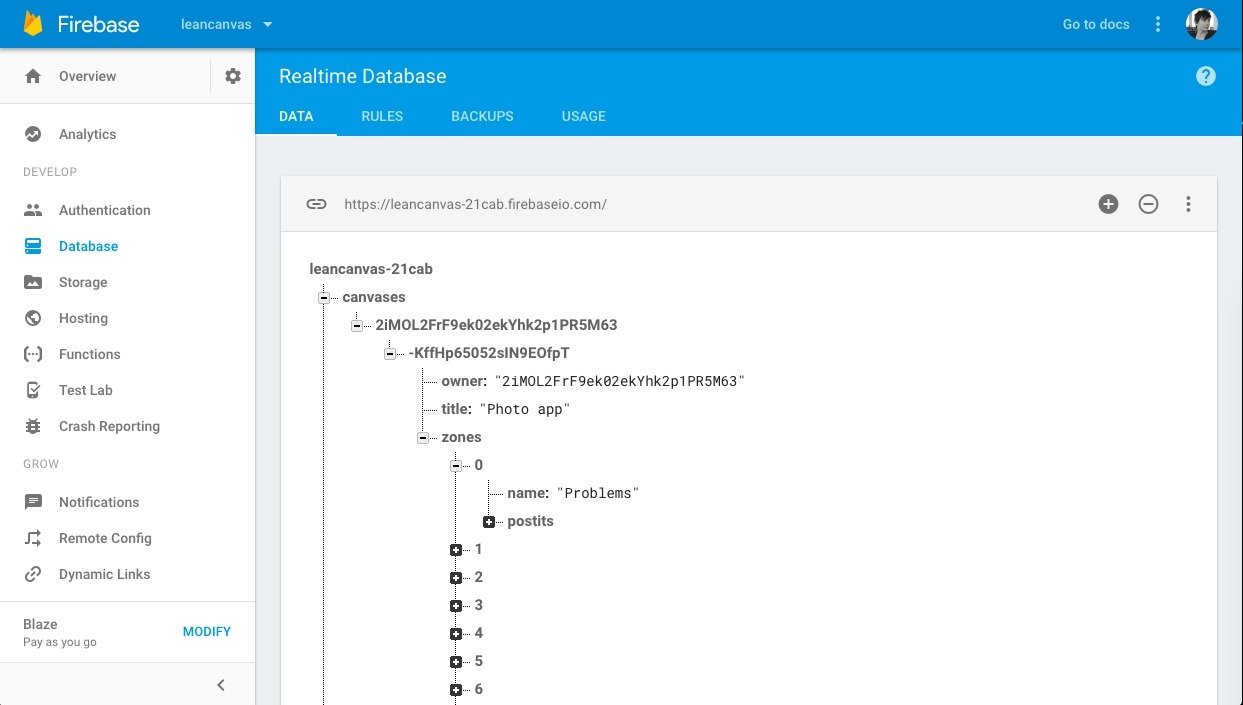Edit the owner value field
This screenshot has width=1243, height=705.
[620, 381]
